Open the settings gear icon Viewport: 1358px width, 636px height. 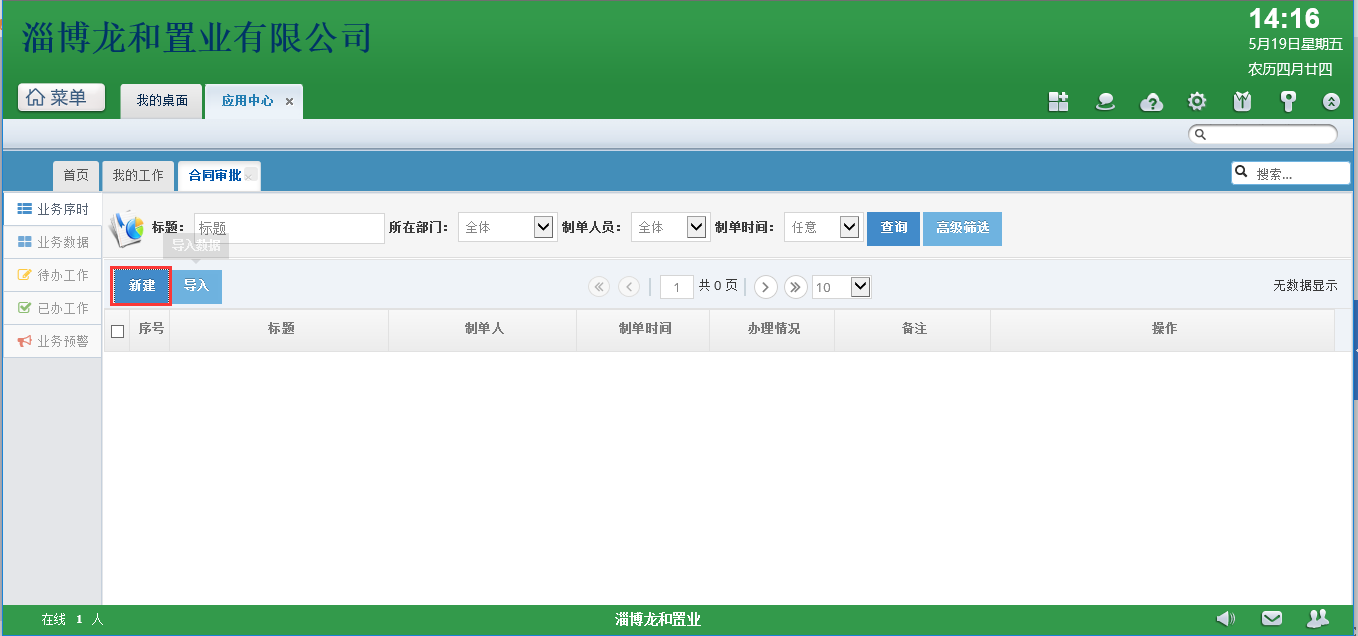(x=1197, y=101)
